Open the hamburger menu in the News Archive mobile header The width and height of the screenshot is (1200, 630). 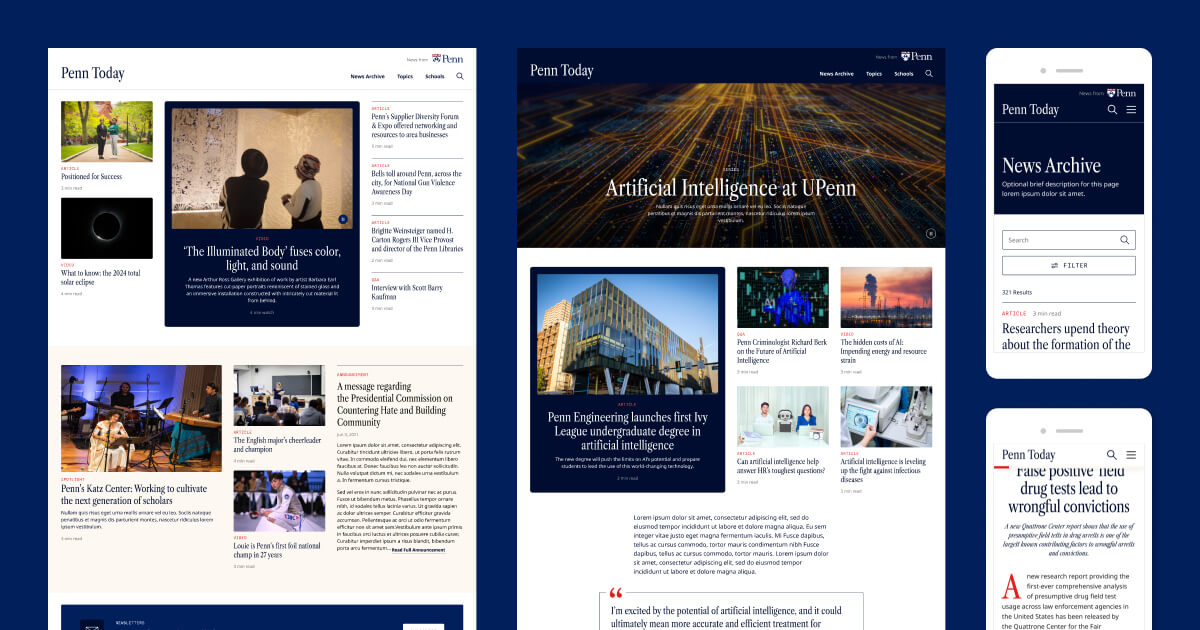point(1131,110)
